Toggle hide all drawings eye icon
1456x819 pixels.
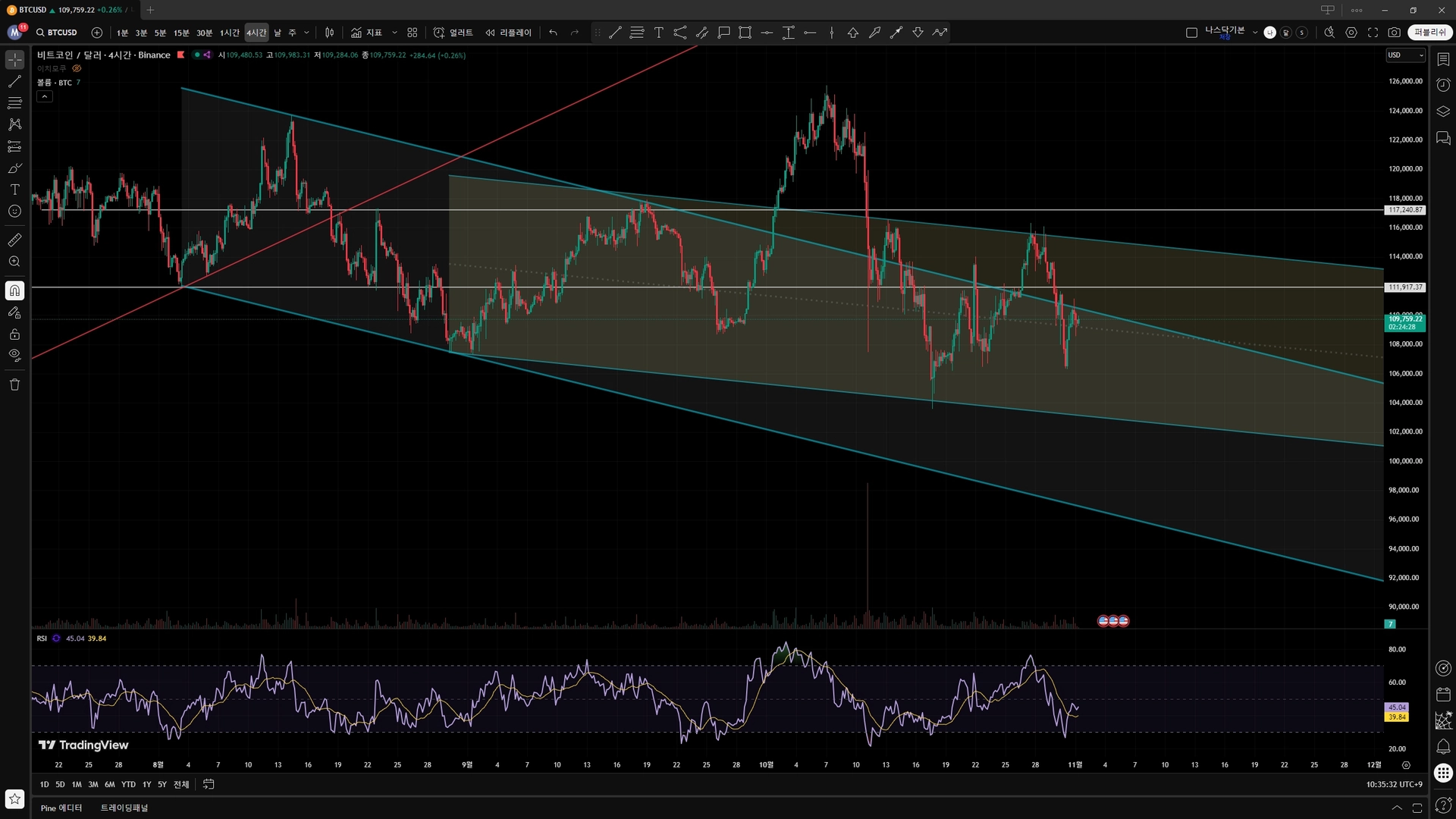[x=14, y=355]
